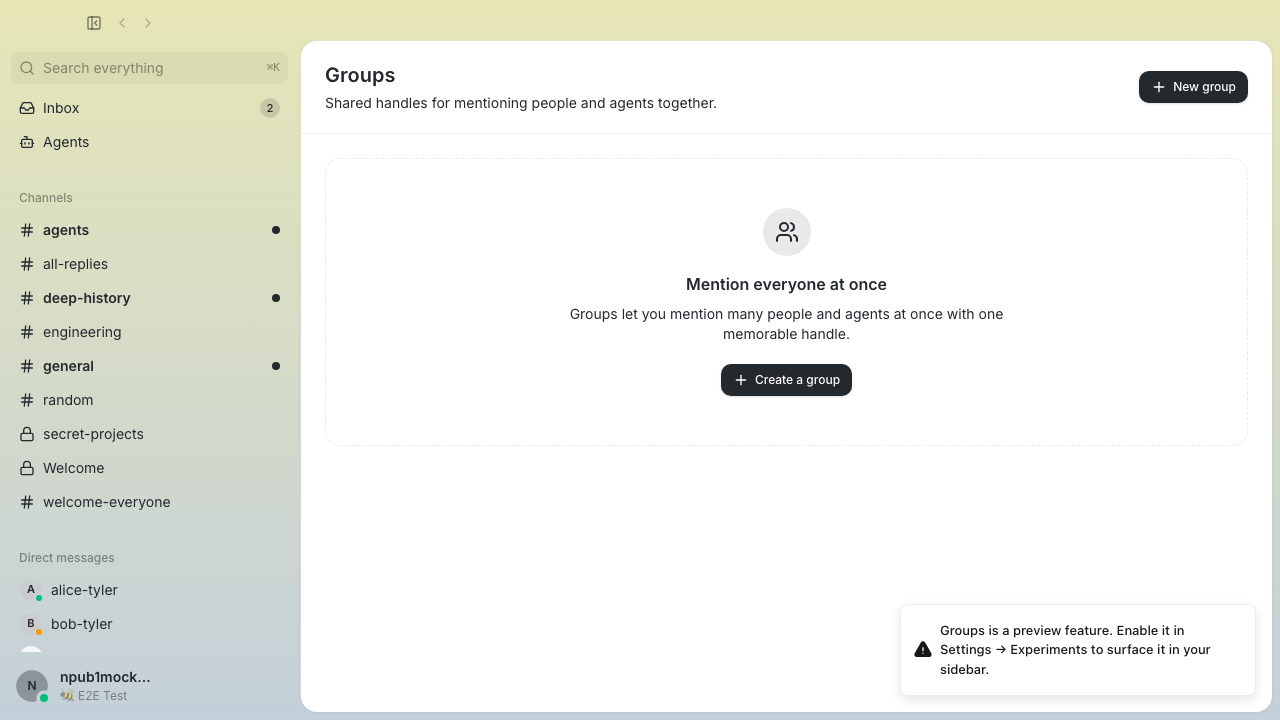The width and height of the screenshot is (1280, 720).
Task: Click the Channels section header
Action: pos(46,198)
